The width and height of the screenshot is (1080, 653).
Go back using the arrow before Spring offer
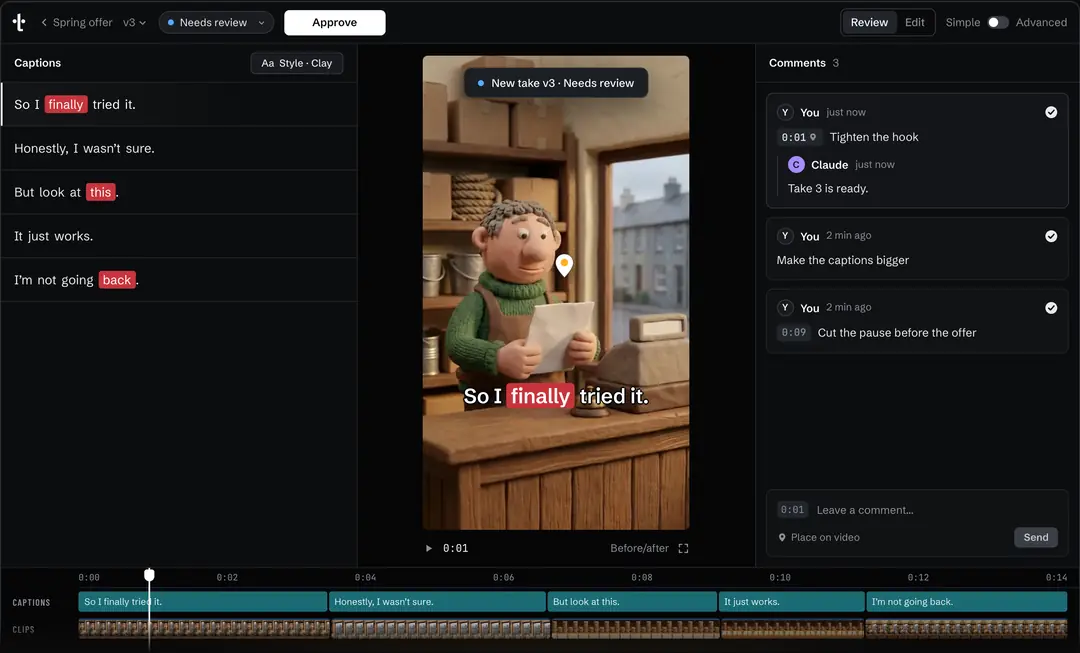(x=44, y=23)
